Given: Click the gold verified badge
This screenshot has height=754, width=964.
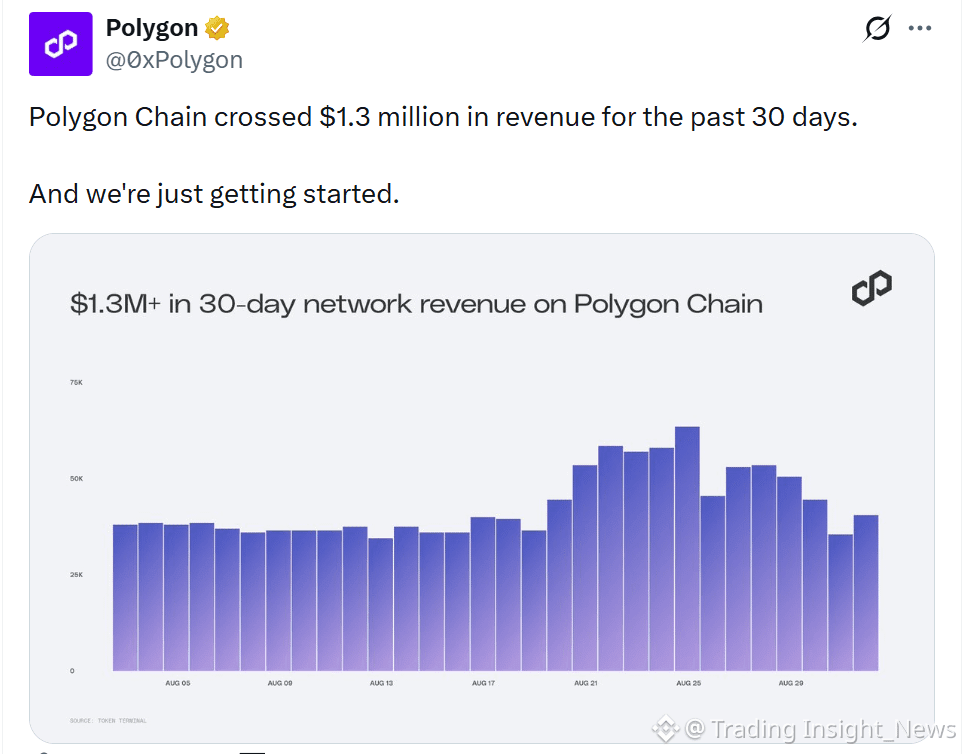Looking at the screenshot, I should click(x=217, y=28).
